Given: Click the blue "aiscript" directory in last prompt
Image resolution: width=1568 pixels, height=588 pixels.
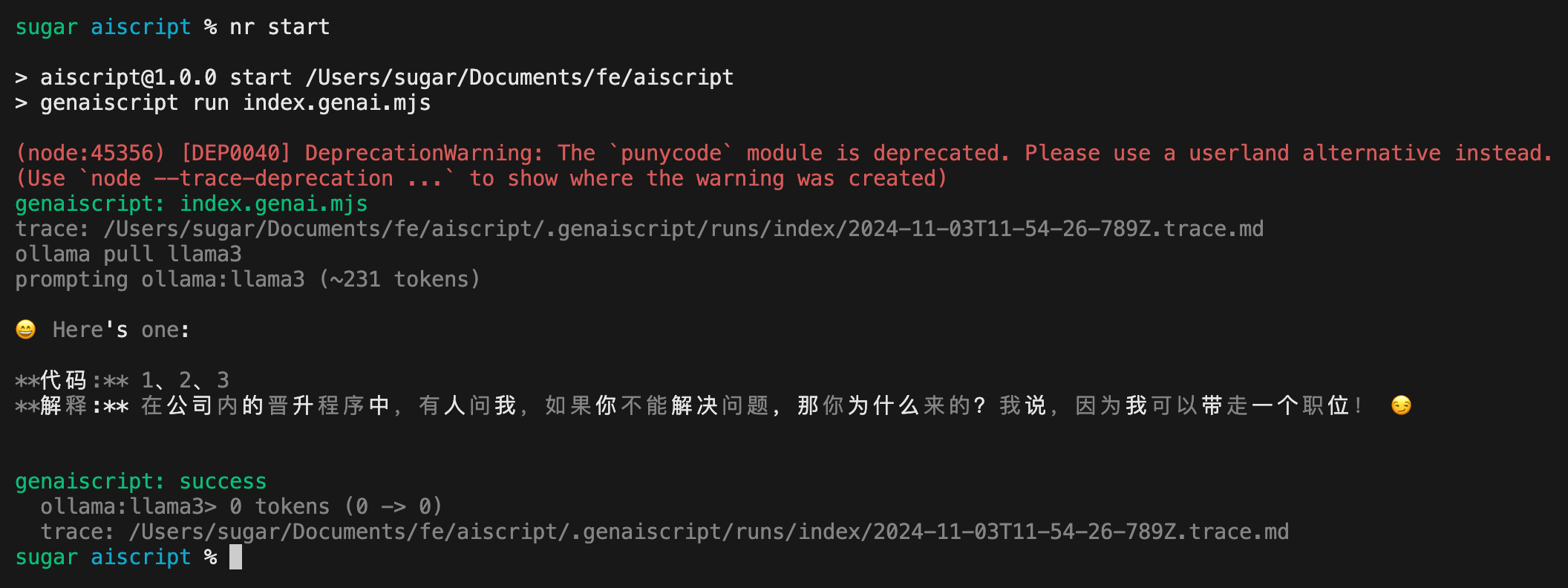Looking at the screenshot, I should pos(141,557).
